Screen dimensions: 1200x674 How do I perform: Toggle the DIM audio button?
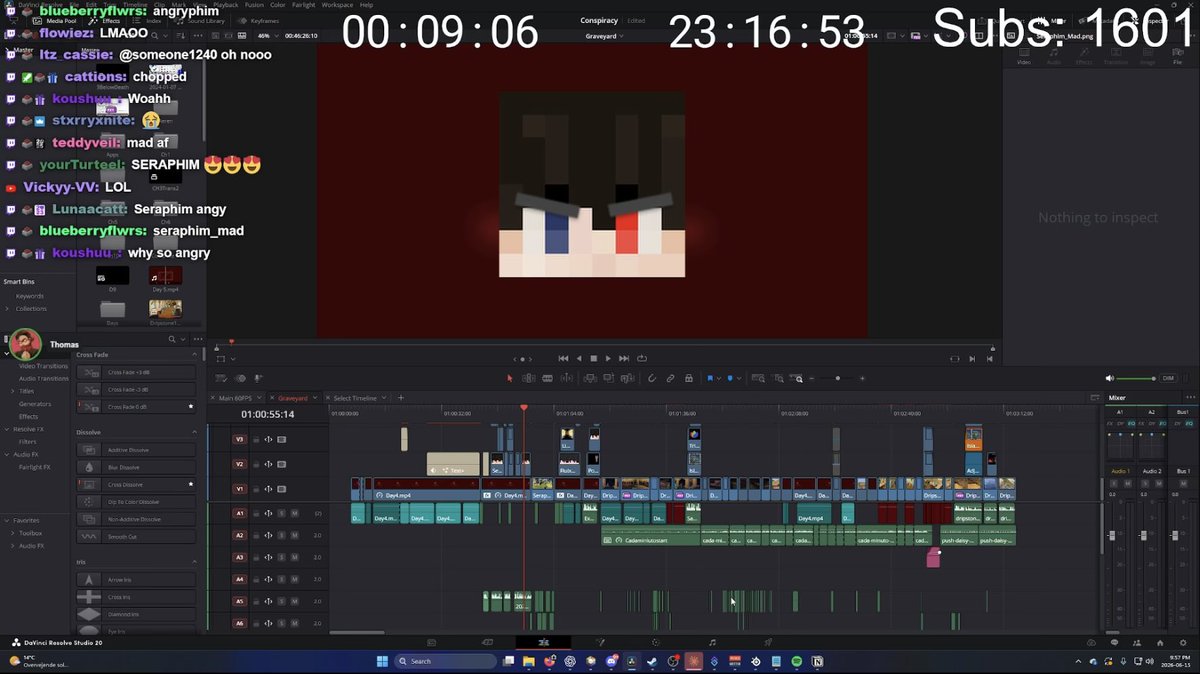[1167, 378]
